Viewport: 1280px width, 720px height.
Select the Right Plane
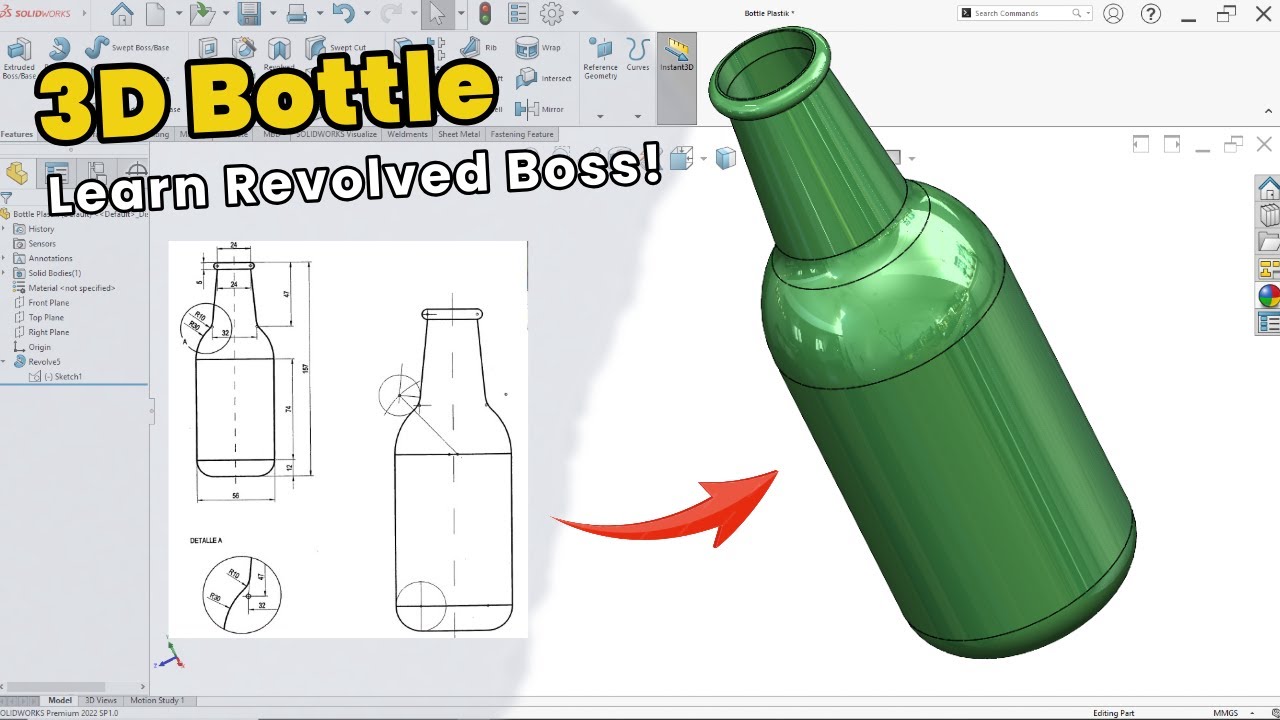[x=42, y=332]
